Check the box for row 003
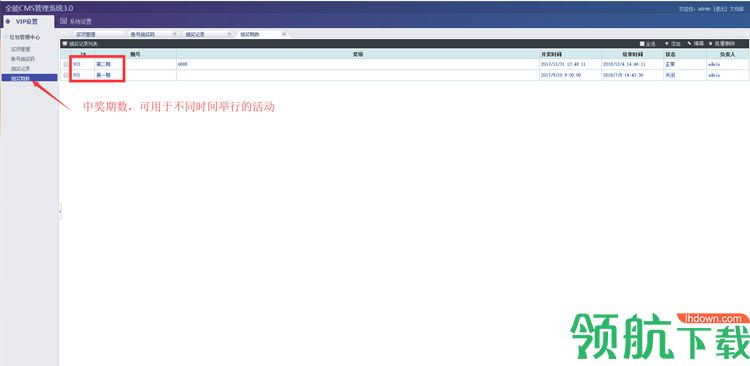The image size is (750, 366). coord(66,64)
